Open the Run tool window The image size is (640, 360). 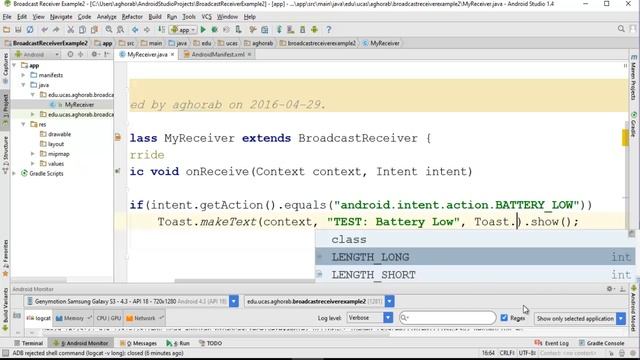[x=178, y=343]
